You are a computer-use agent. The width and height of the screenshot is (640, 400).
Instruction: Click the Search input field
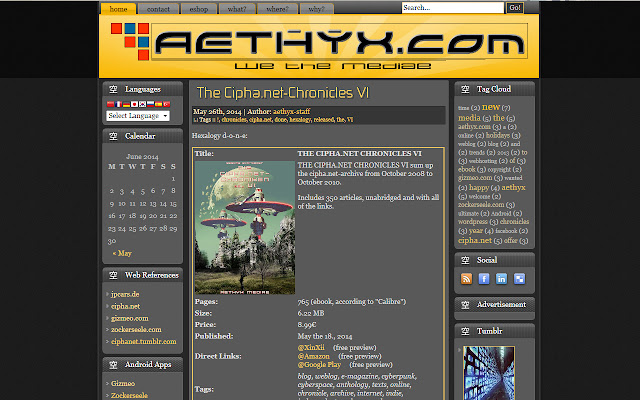coord(453,7)
